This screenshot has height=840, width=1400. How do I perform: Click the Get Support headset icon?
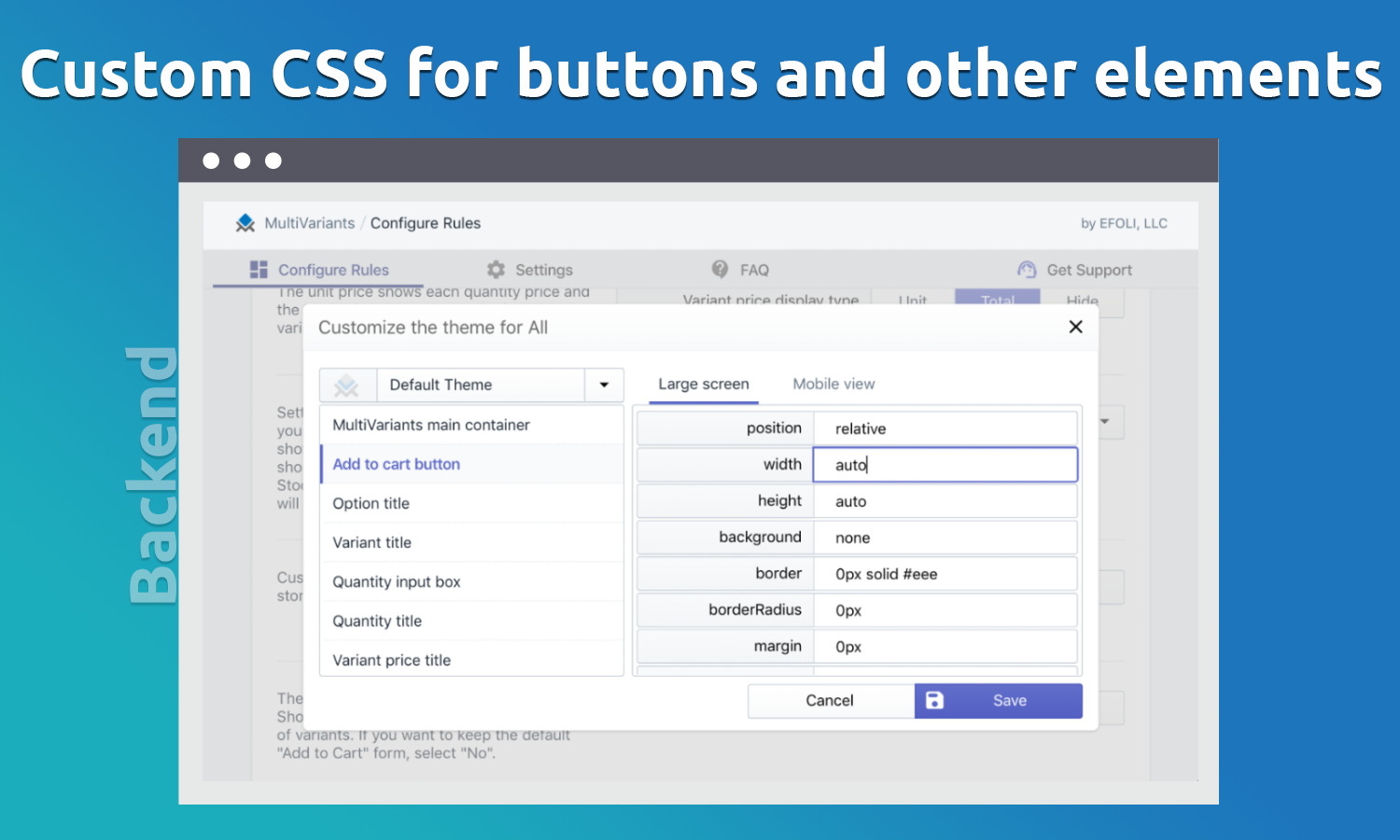tap(1027, 270)
